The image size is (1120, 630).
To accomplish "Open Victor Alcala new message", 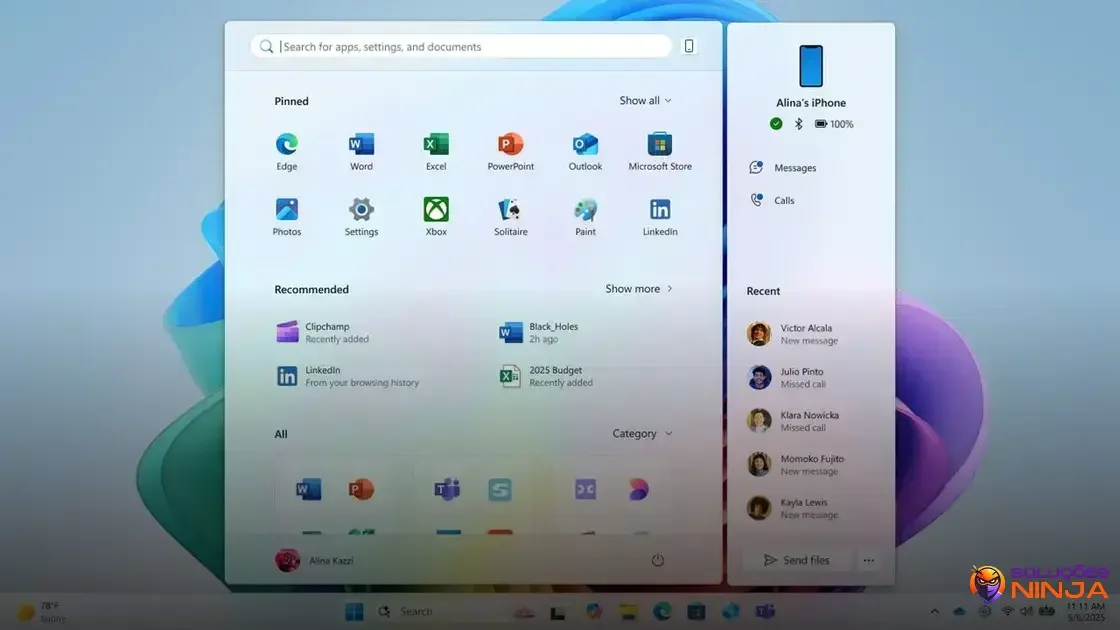I will coord(793,334).
